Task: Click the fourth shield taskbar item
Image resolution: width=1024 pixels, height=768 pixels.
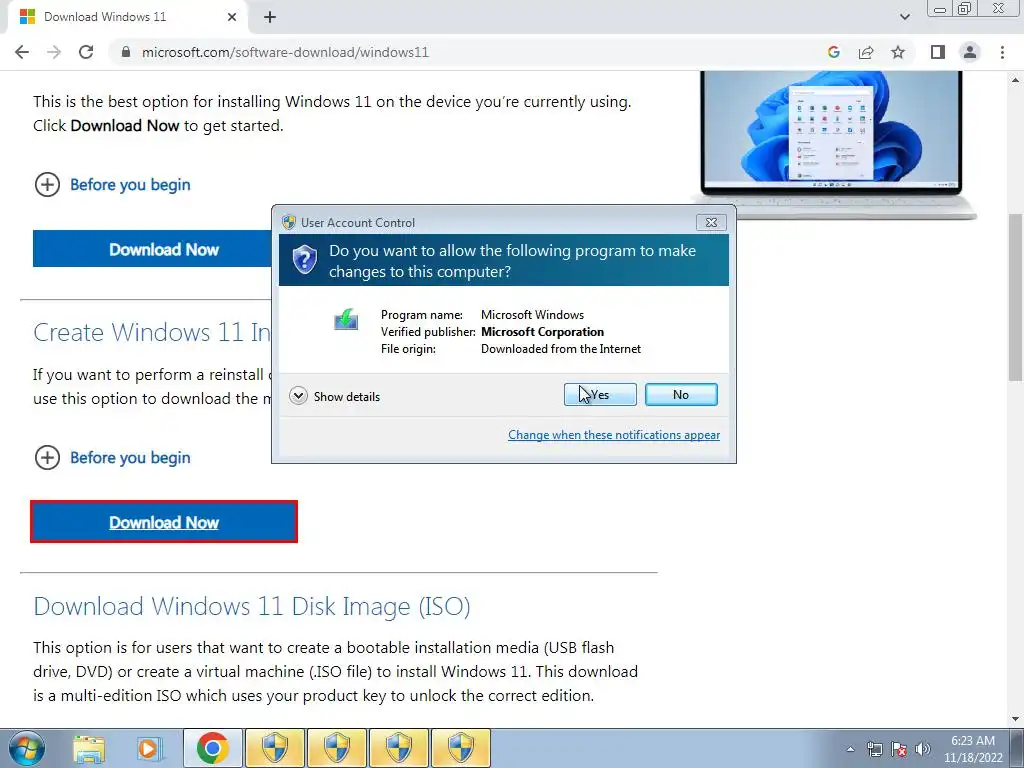Action: [x=461, y=748]
